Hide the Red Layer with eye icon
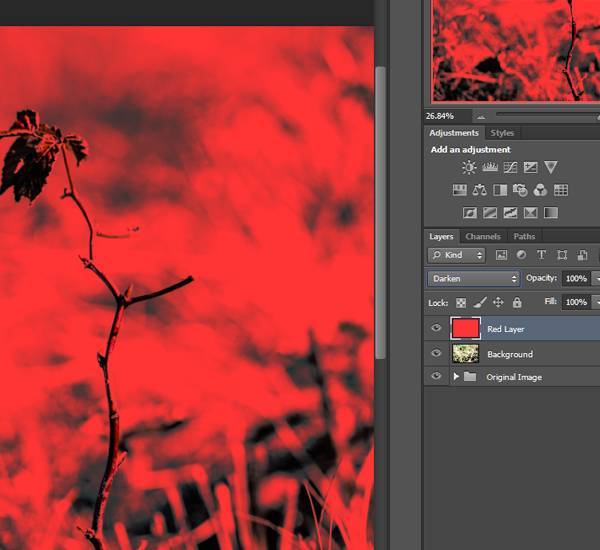600x550 pixels. (436, 328)
